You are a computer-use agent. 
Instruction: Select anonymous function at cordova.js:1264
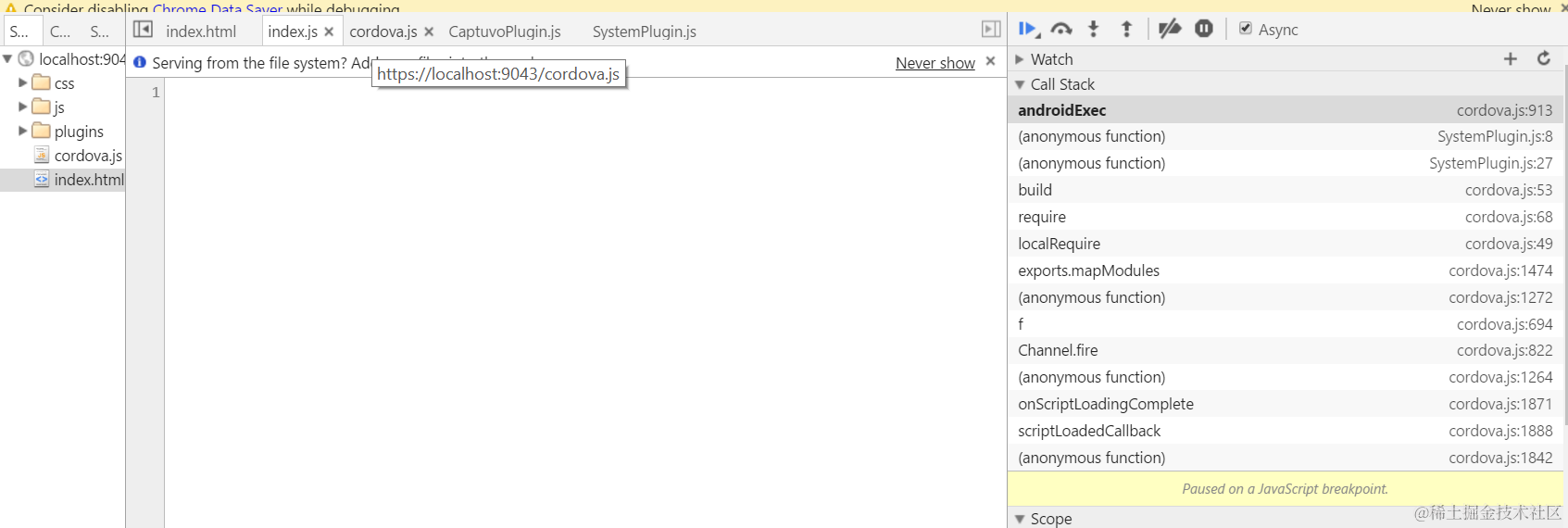click(x=1286, y=377)
